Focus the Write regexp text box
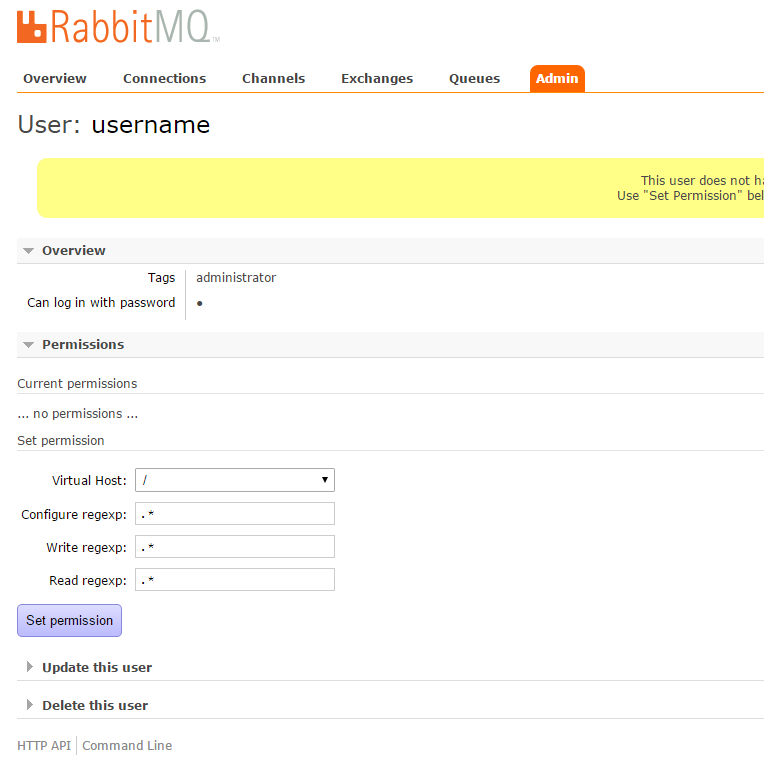Viewport: 764px width, 761px height. [x=235, y=547]
